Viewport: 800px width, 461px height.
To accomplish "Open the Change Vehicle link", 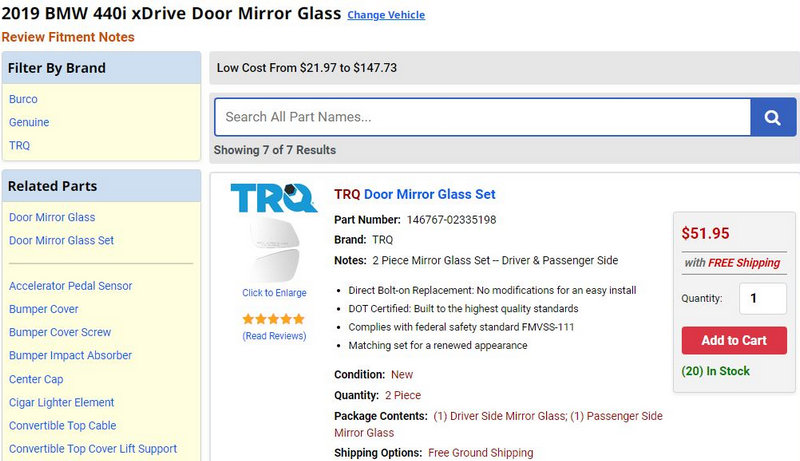I will (x=386, y=15).
